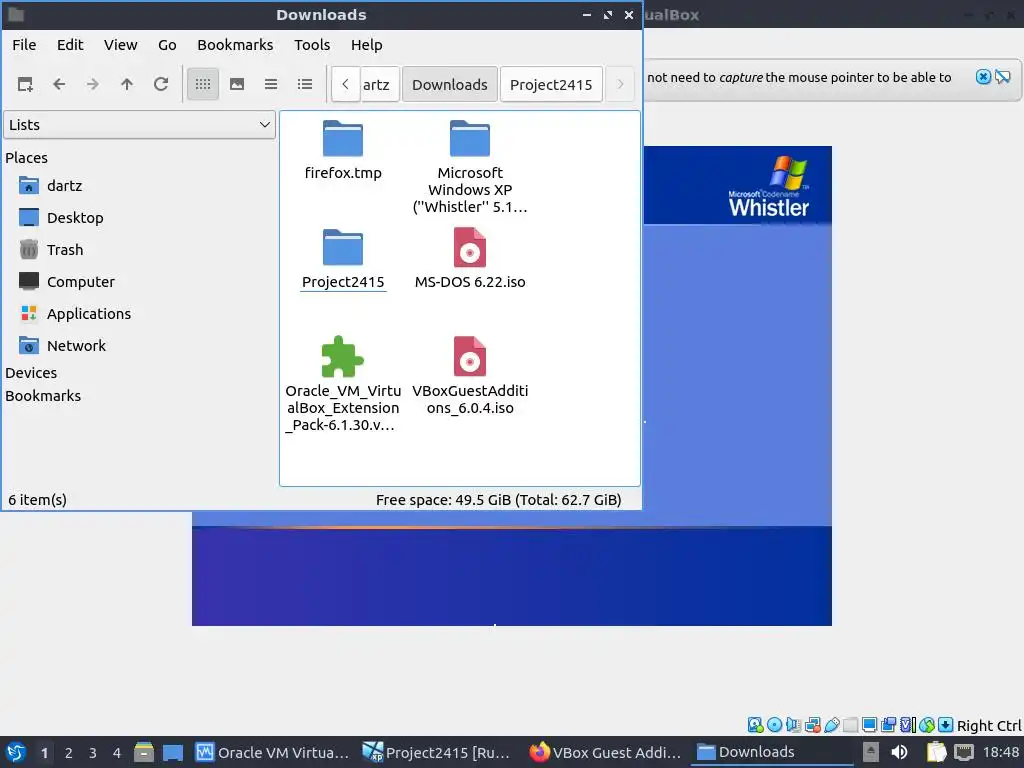Switch to thumbnail view
1024x768 pixels.
coord(237,84)
